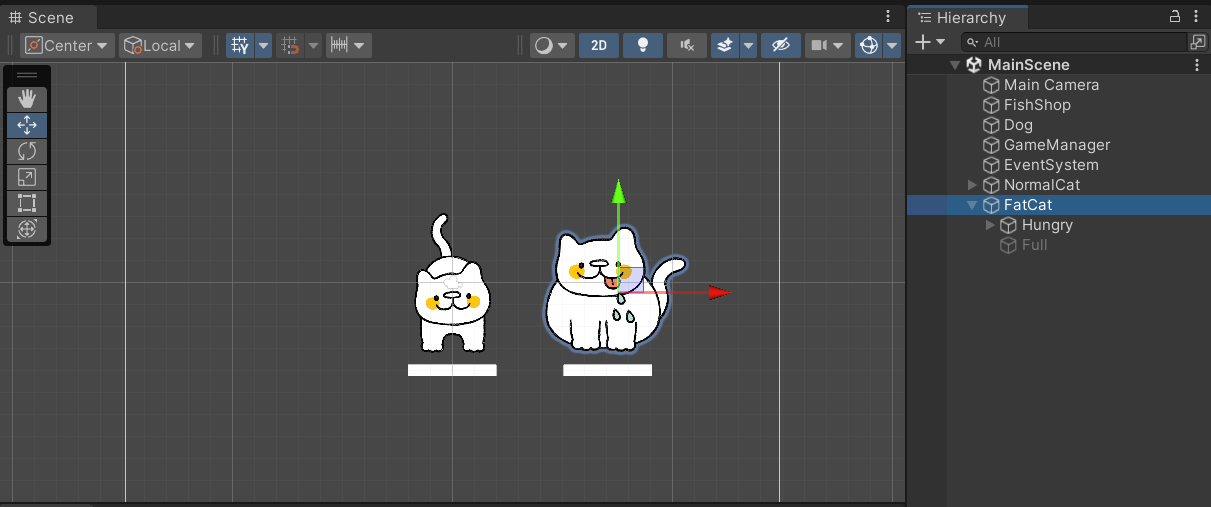Click the white bar under fat cat
This screenshot has height=507, width=1211.
click(x=607, y=370)
